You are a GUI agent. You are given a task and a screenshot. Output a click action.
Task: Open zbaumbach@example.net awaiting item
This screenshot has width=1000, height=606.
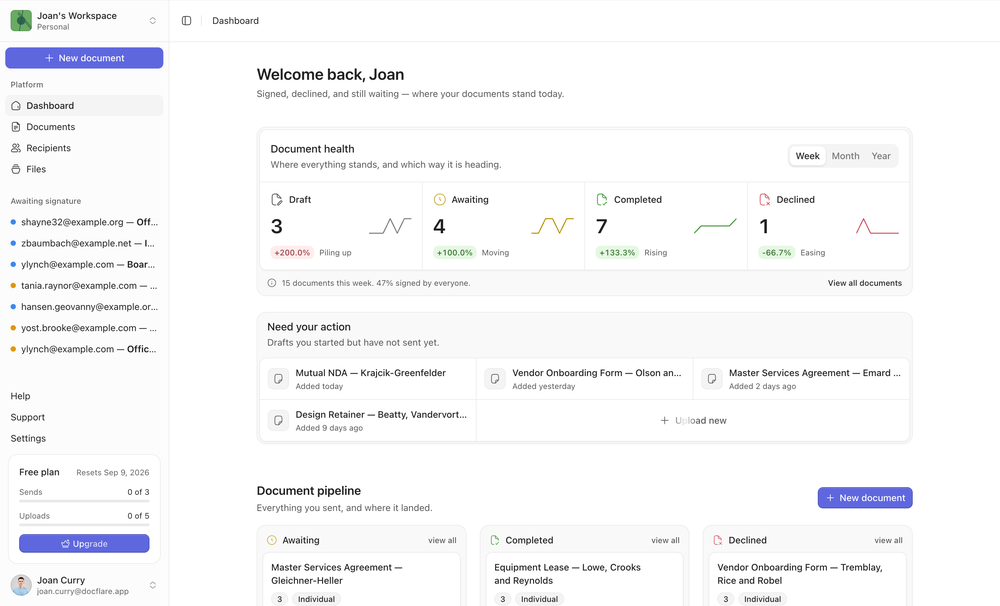click(84, 243)
